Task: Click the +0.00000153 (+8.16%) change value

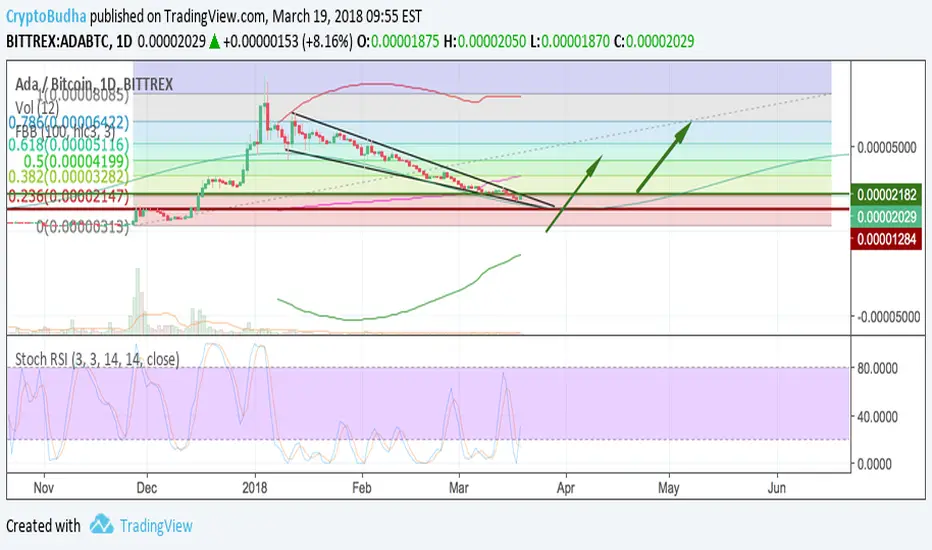Action: (288, 42)
